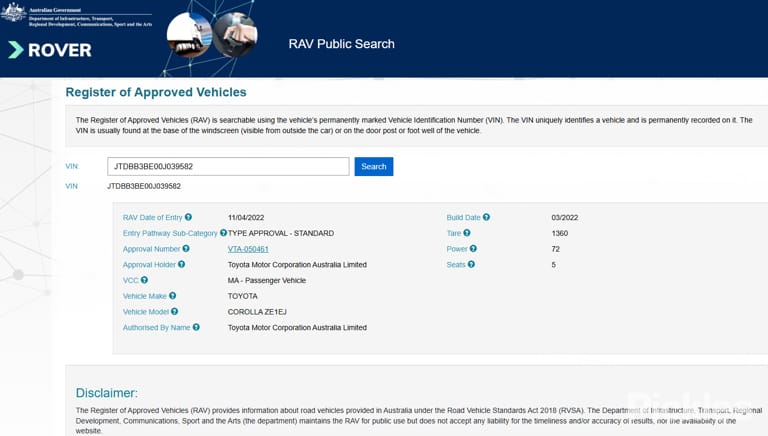Click the ROVER logo
Image resolution: width=768 pixels, height=436 pixels.
(x=50, y=49)
